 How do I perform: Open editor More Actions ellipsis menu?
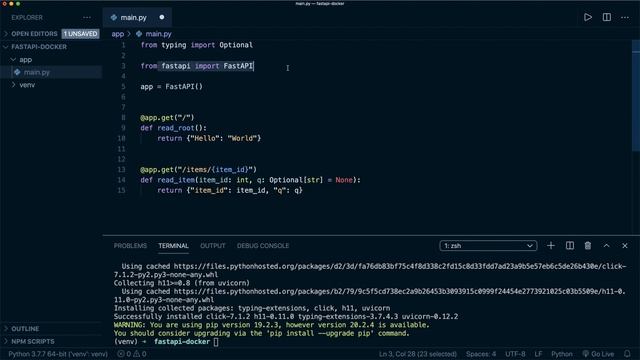[625, 18]
